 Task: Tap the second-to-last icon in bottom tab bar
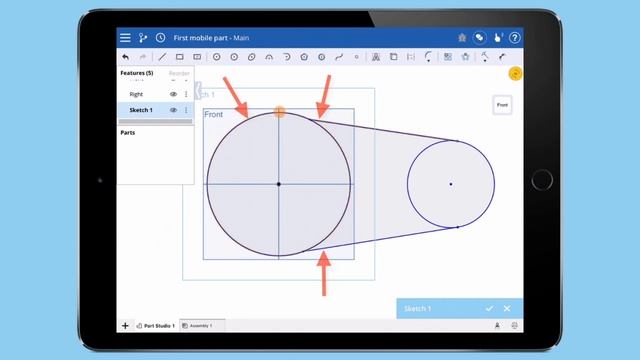[497, 326]
